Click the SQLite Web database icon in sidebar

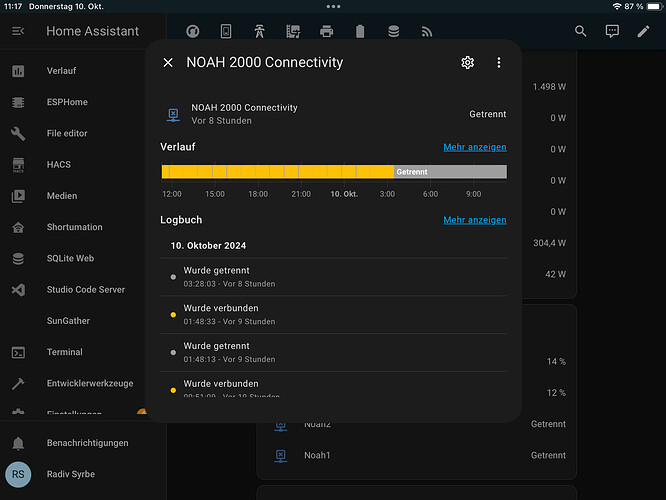18,258
